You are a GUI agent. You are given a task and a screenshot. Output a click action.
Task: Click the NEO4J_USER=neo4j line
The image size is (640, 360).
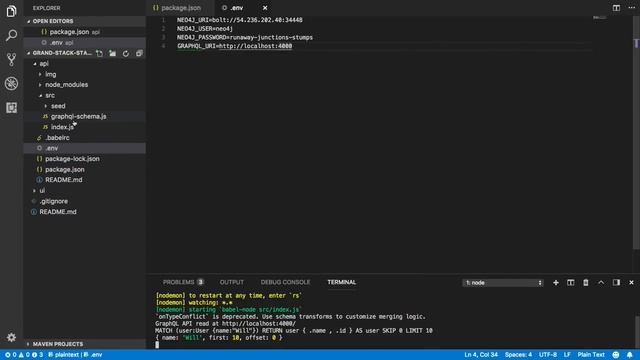click(x=205, y=29)
